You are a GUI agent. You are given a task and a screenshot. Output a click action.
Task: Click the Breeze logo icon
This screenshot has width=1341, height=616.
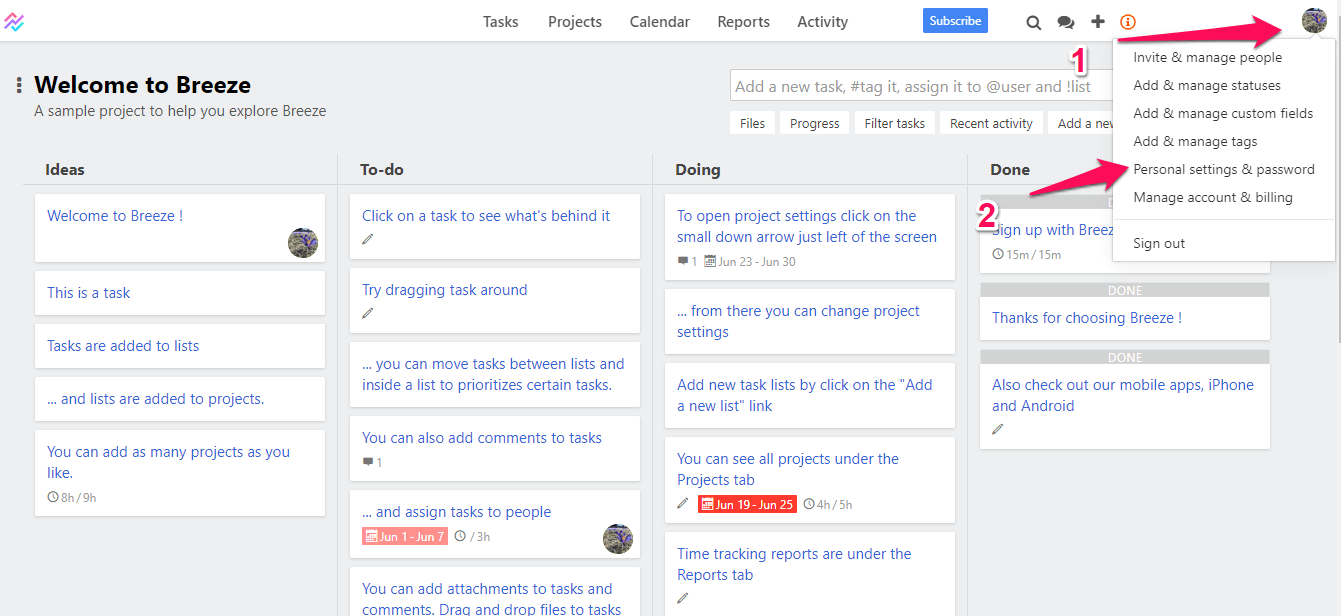click(x=14, y=21)
